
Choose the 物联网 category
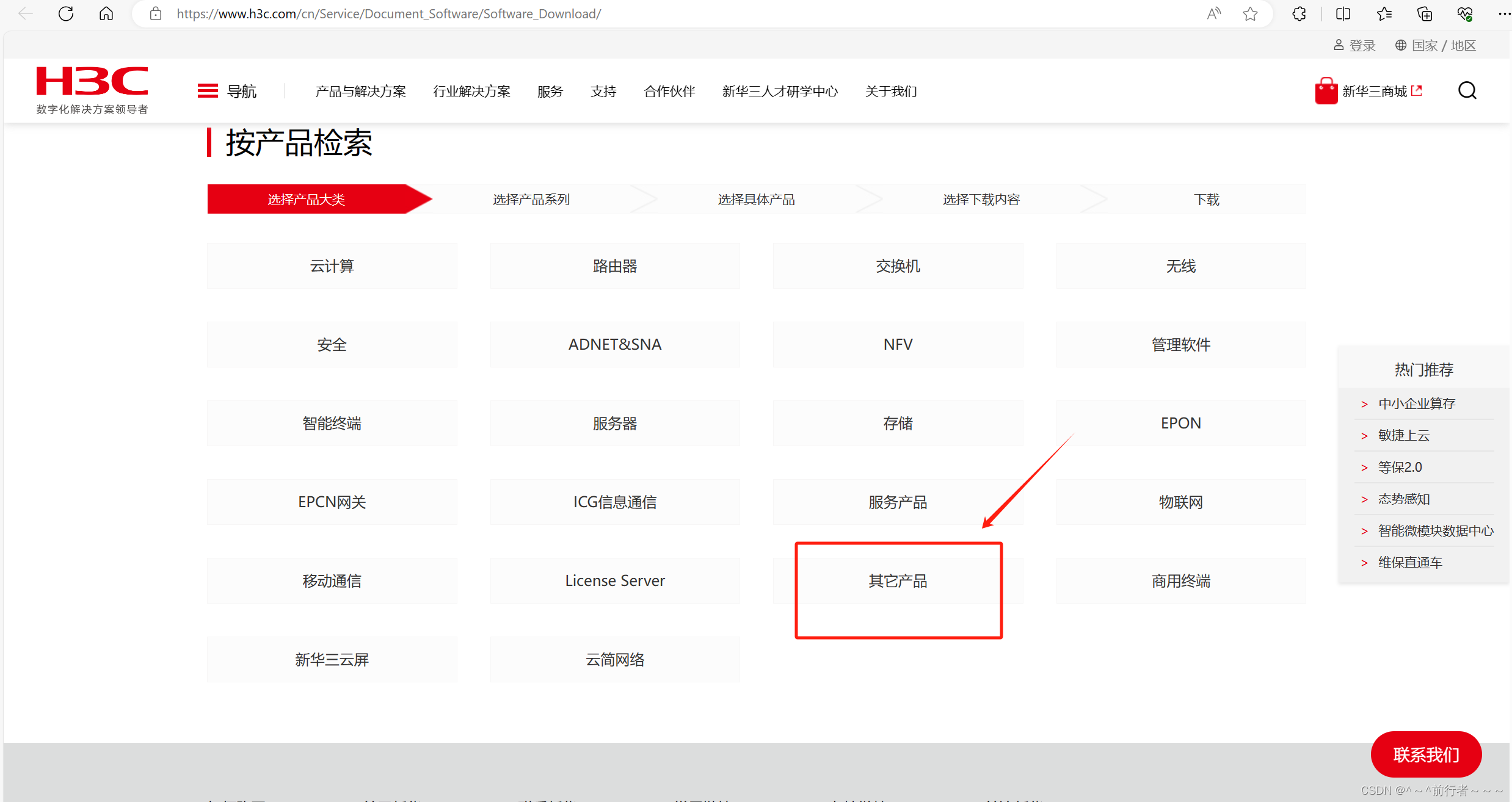click(1181, 502)
